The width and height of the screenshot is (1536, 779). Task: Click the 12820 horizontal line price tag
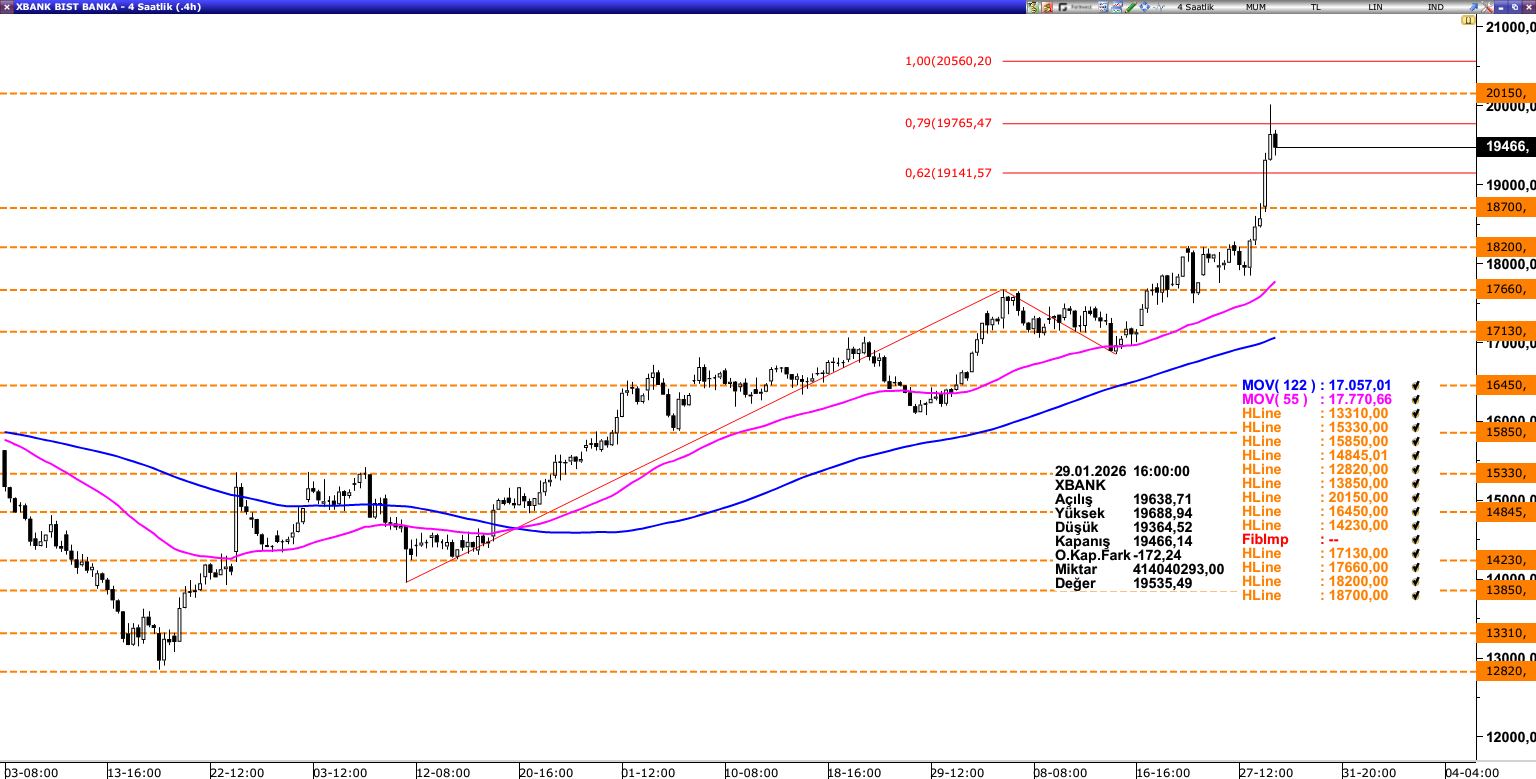pyautogui.click(x=1506, y=671)
